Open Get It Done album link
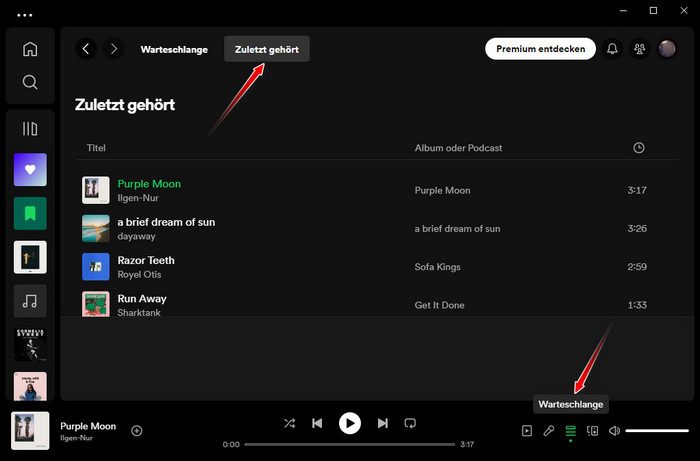Image resolution: width=700 pixels, height=461 pixels. click(x=439, y=305)
